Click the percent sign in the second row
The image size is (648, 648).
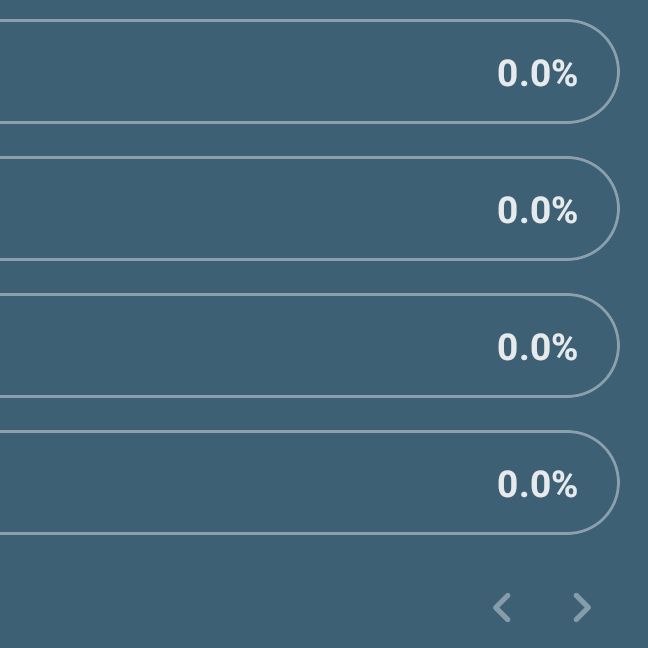[565, 210]
